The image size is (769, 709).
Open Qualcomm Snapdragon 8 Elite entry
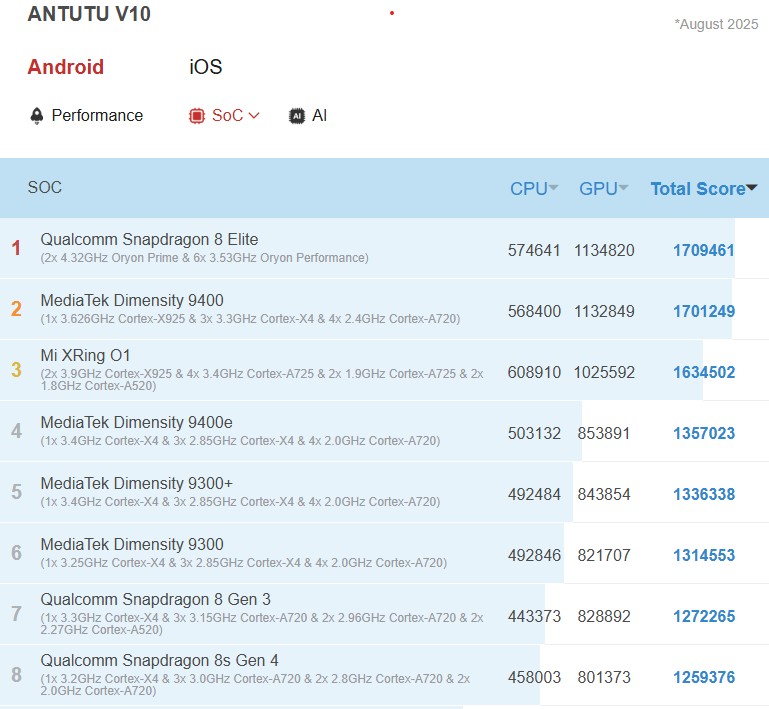pyautogui.click(x=149, y=239)
